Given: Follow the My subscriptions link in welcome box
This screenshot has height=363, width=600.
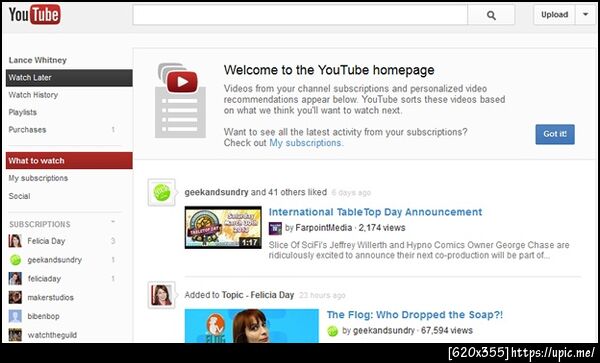Looking at the screenshot, I should click(307, 143).
